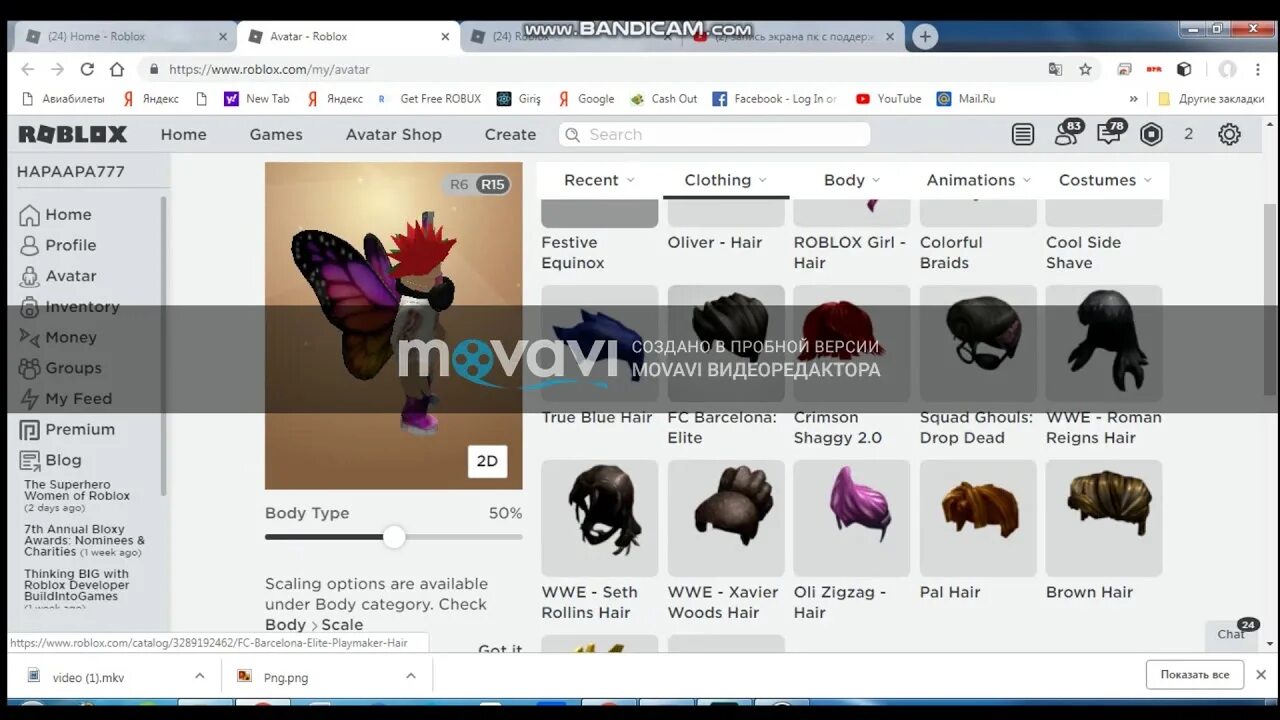Viewport: 1280px width, 720px height.
Task: Open the friends icon with 83 badge
Action: tap(1067, 133)
